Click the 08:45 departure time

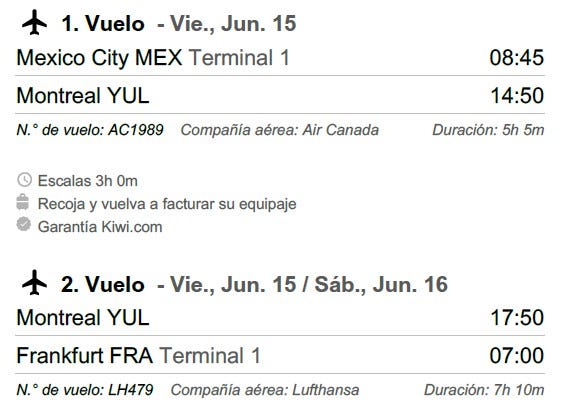coord(517,57)
